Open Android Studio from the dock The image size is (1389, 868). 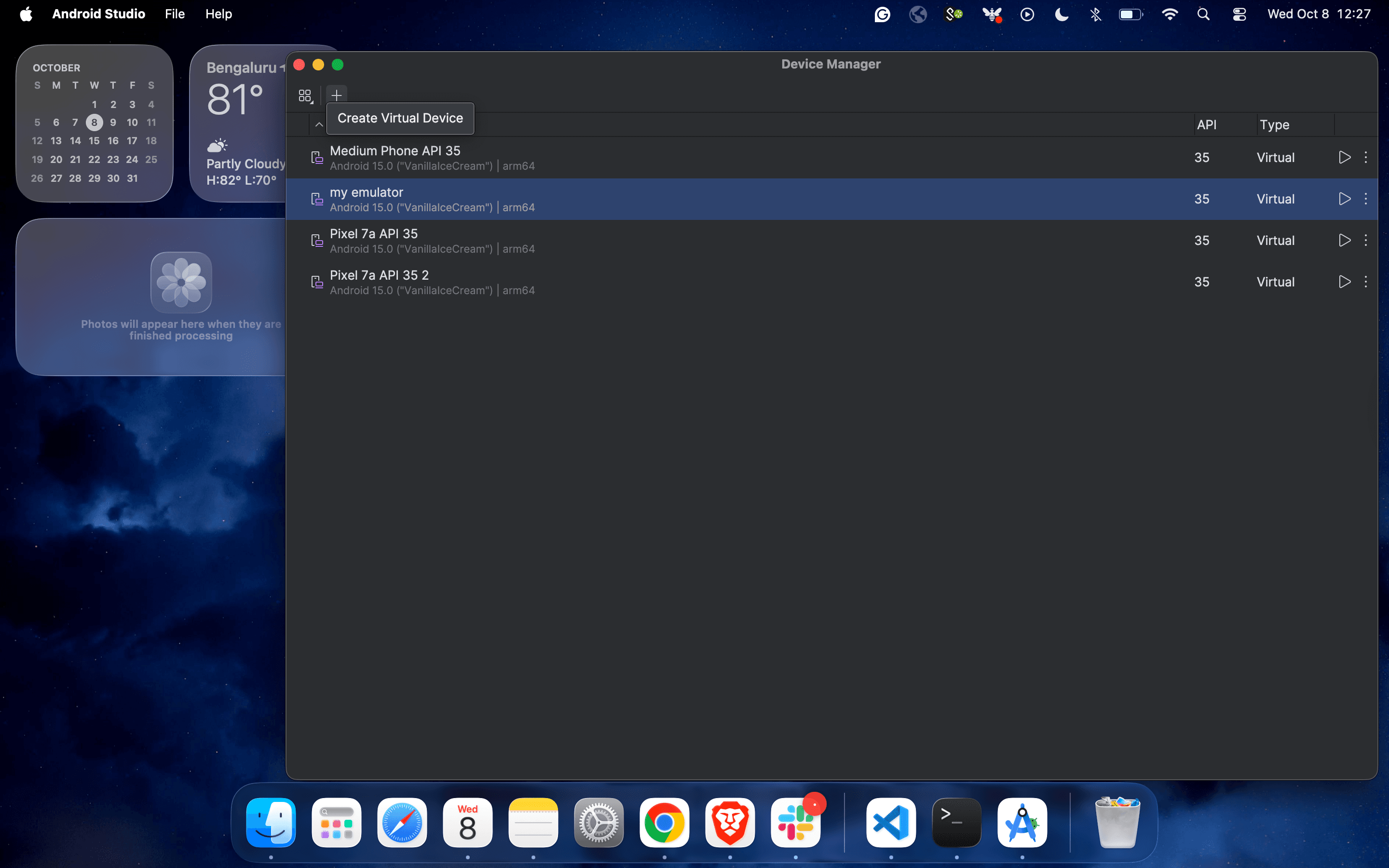click(x=1021, y=823)
